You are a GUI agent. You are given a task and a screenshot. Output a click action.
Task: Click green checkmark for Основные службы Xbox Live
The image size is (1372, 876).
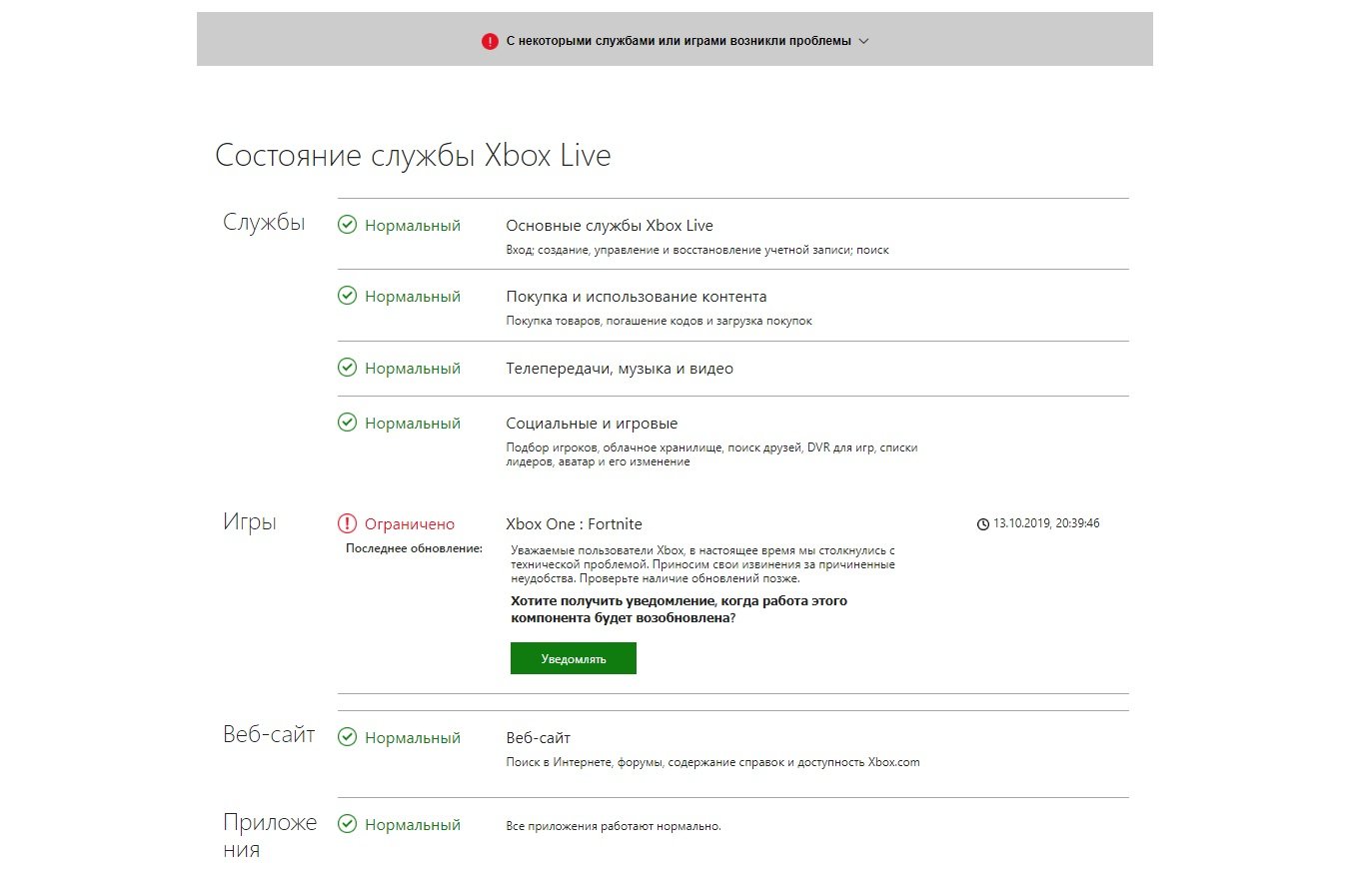347,225
